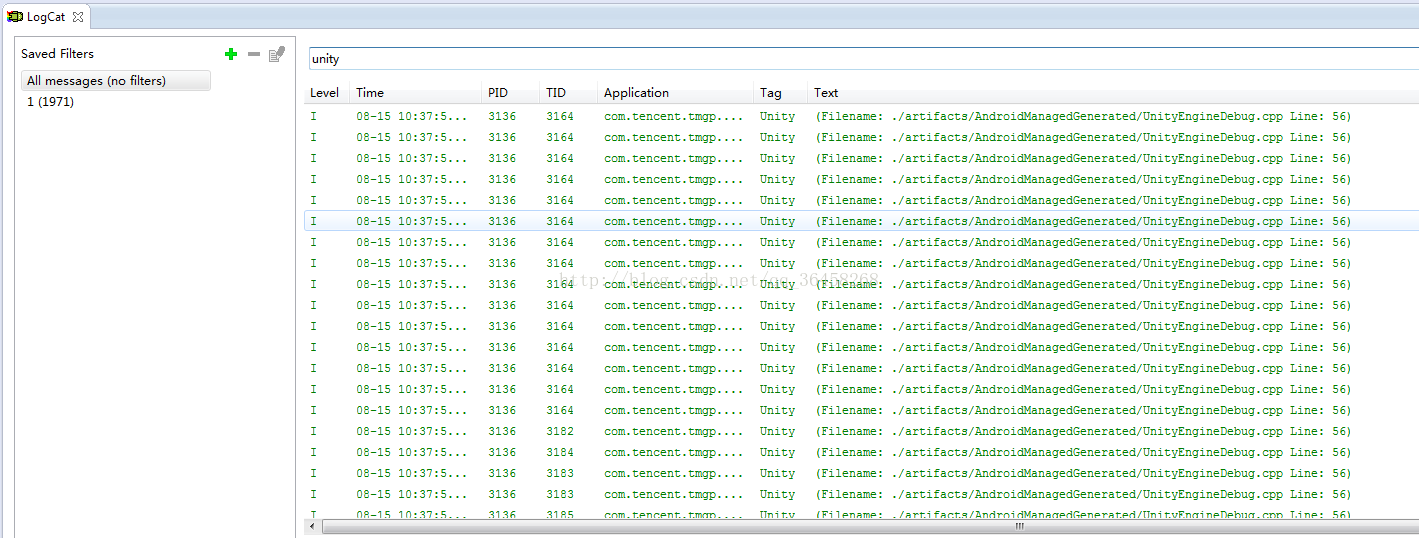
Task: Switch to the LogCat tab
Action: [46, 17]
